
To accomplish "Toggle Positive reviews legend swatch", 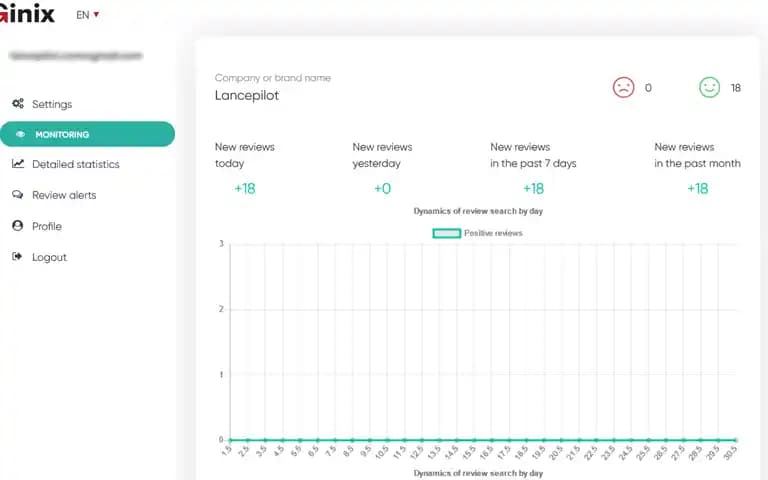I will (447, 233).
